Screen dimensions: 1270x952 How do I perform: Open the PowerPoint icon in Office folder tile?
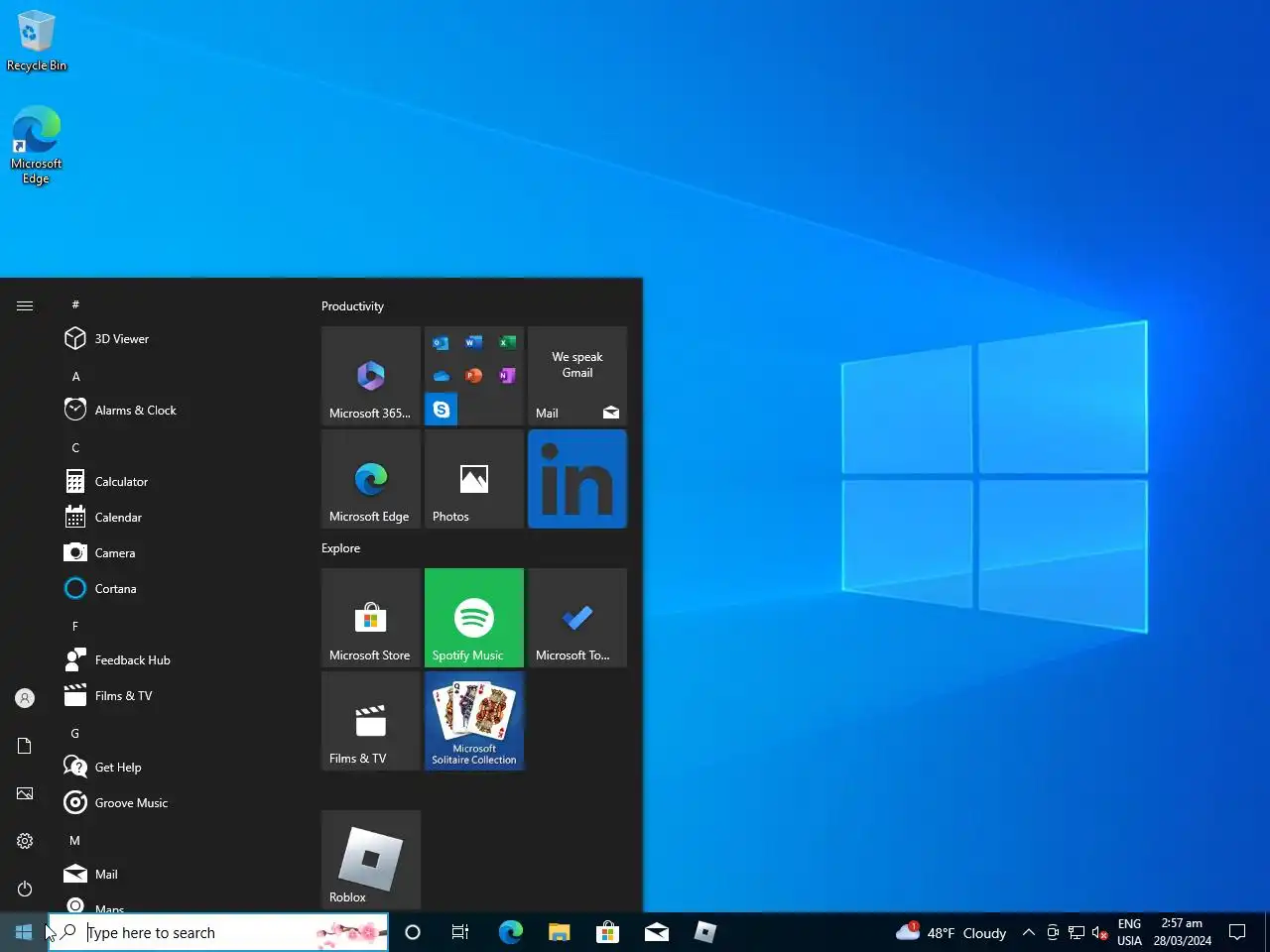click(474, 375)
